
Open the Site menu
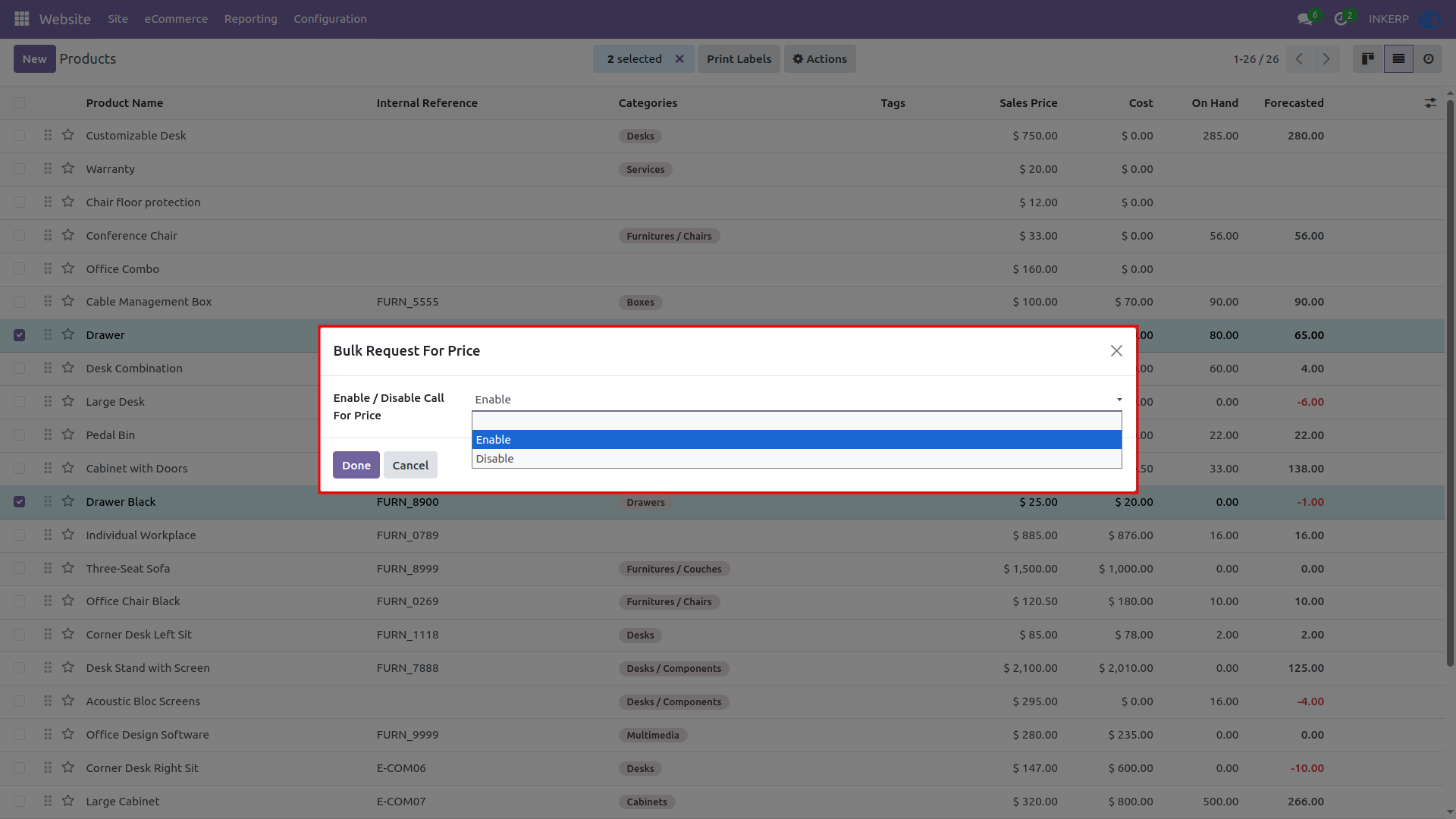click(x=118, y=19)
